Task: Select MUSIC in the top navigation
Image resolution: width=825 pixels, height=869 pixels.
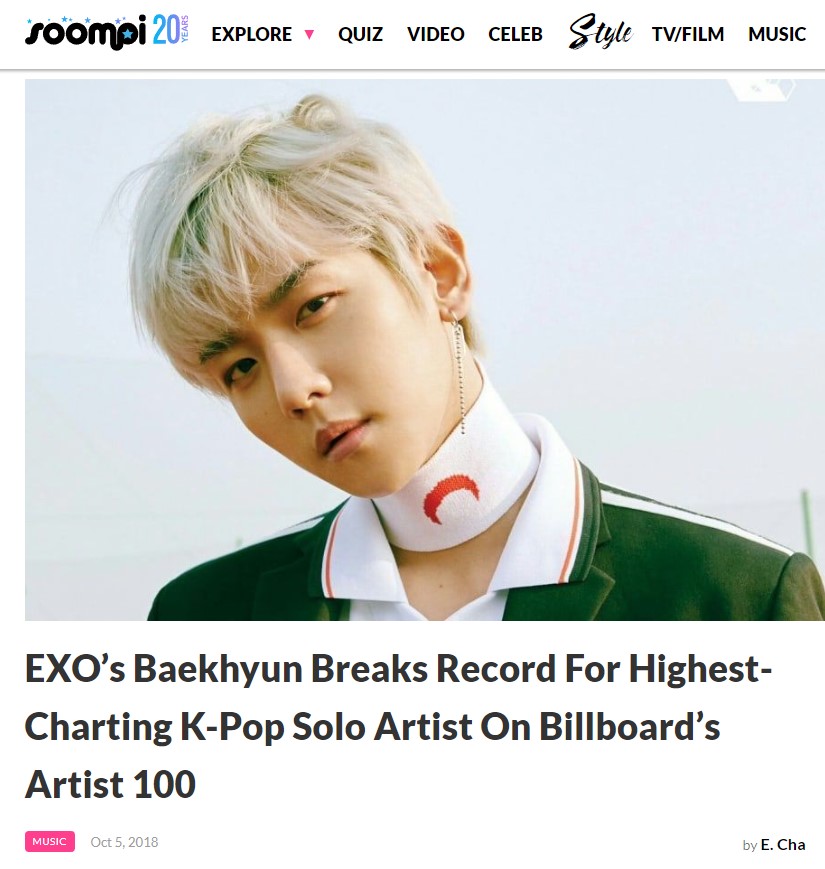Action: tap(777, 34)
